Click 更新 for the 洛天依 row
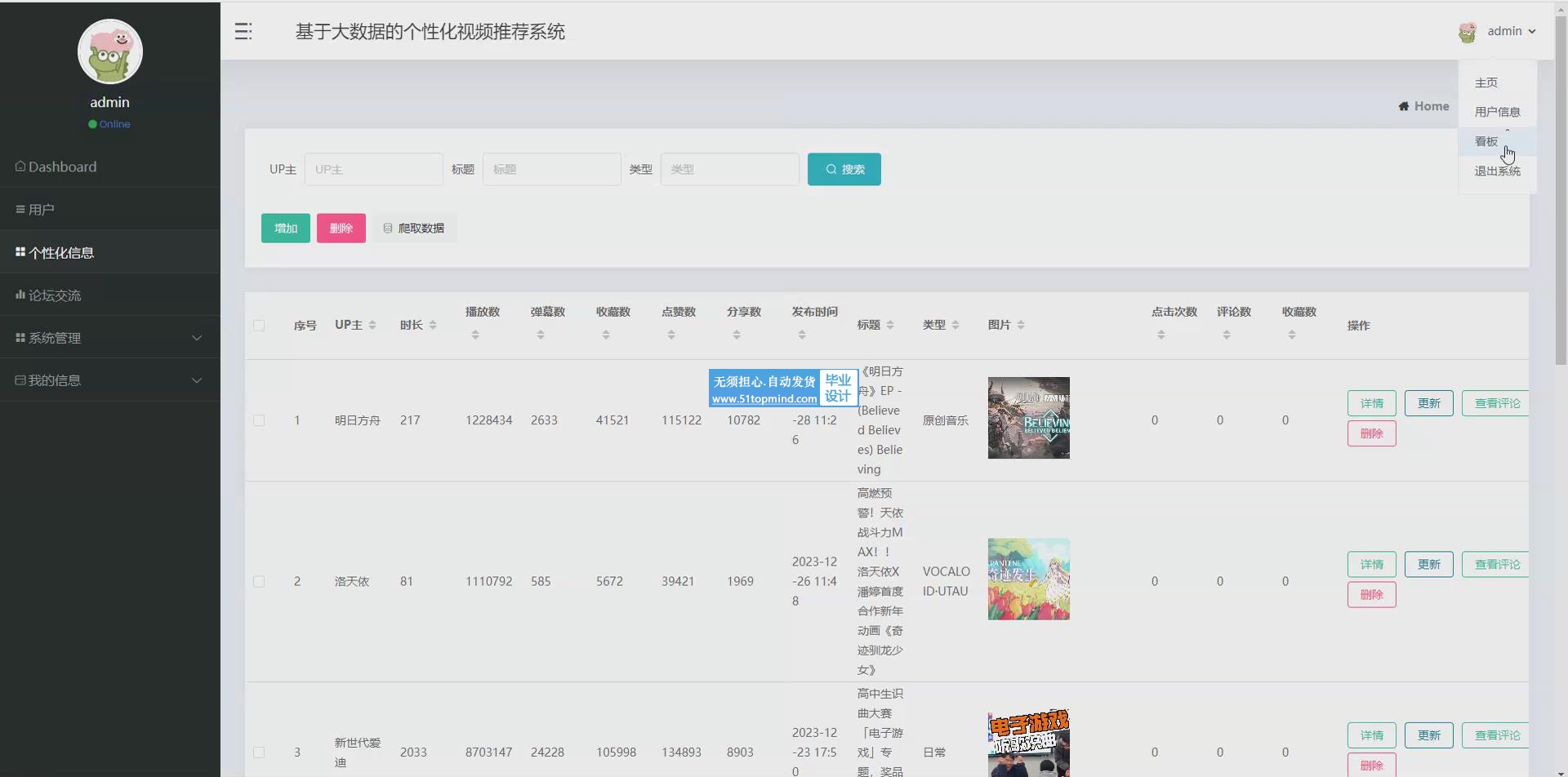The image size is (1568, 777). point(1429,564)
